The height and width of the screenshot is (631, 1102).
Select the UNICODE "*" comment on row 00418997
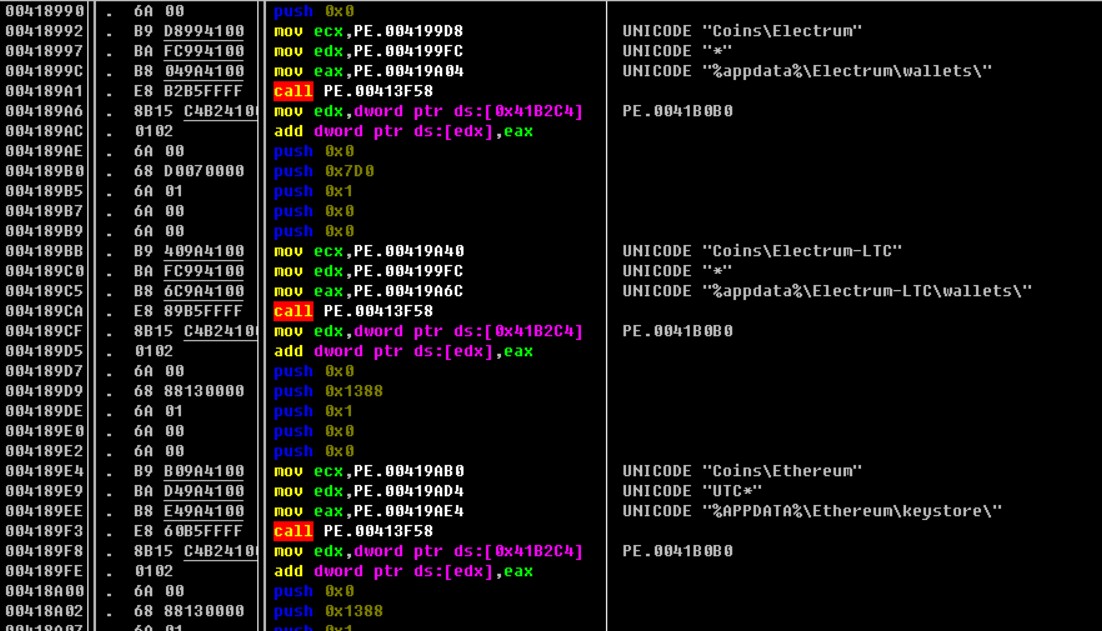pyautogui.click(x=678, y=51)
